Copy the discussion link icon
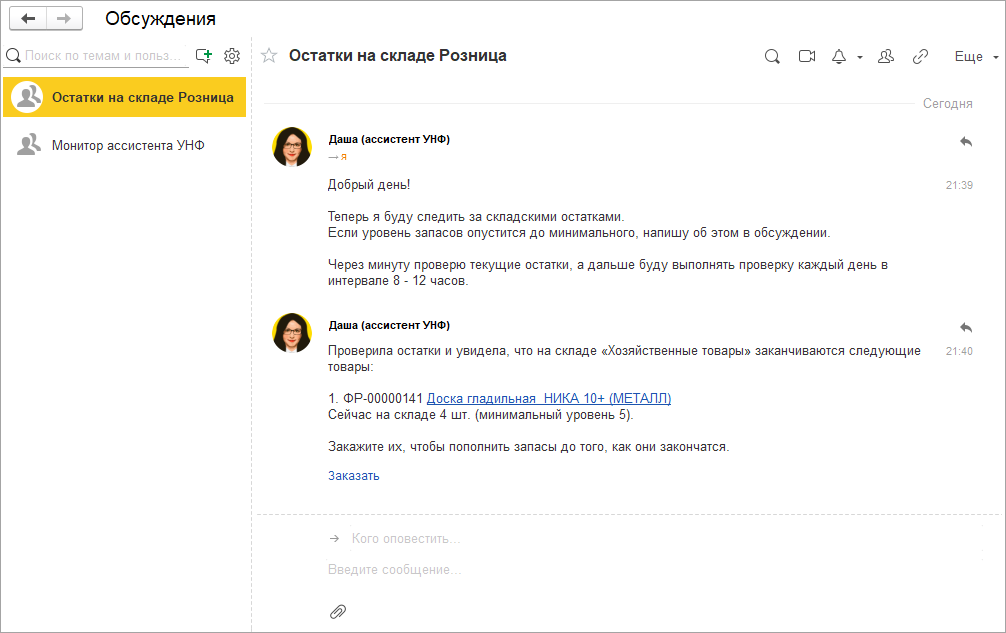This screenshot has width=1006, height=633. [920, 57]
